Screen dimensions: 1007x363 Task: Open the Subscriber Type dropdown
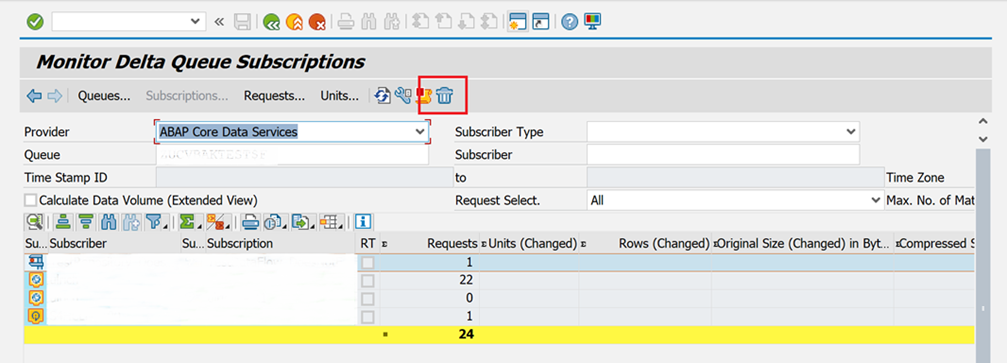tap(851, 132)
